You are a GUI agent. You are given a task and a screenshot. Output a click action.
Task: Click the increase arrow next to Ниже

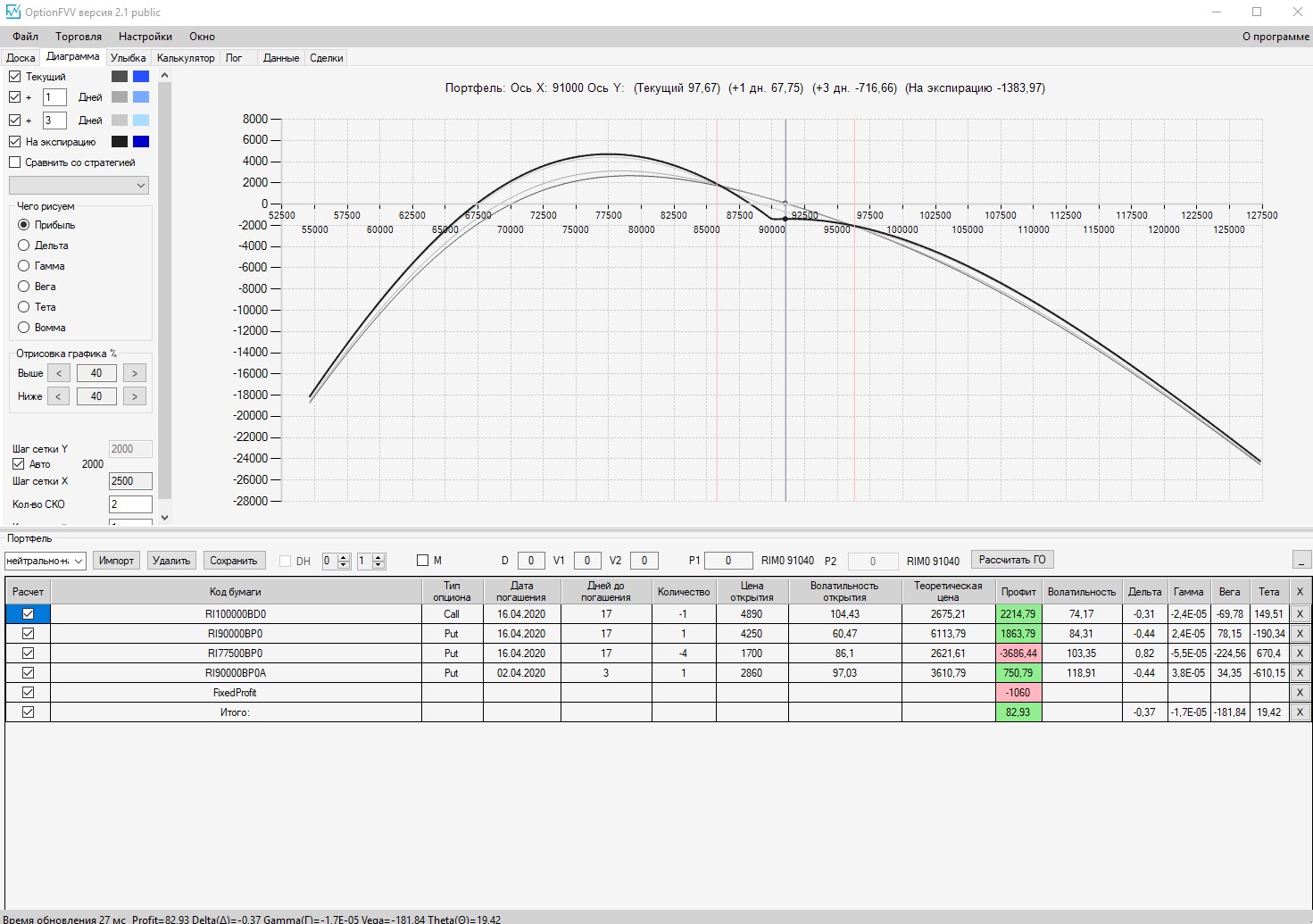(135, 396)
